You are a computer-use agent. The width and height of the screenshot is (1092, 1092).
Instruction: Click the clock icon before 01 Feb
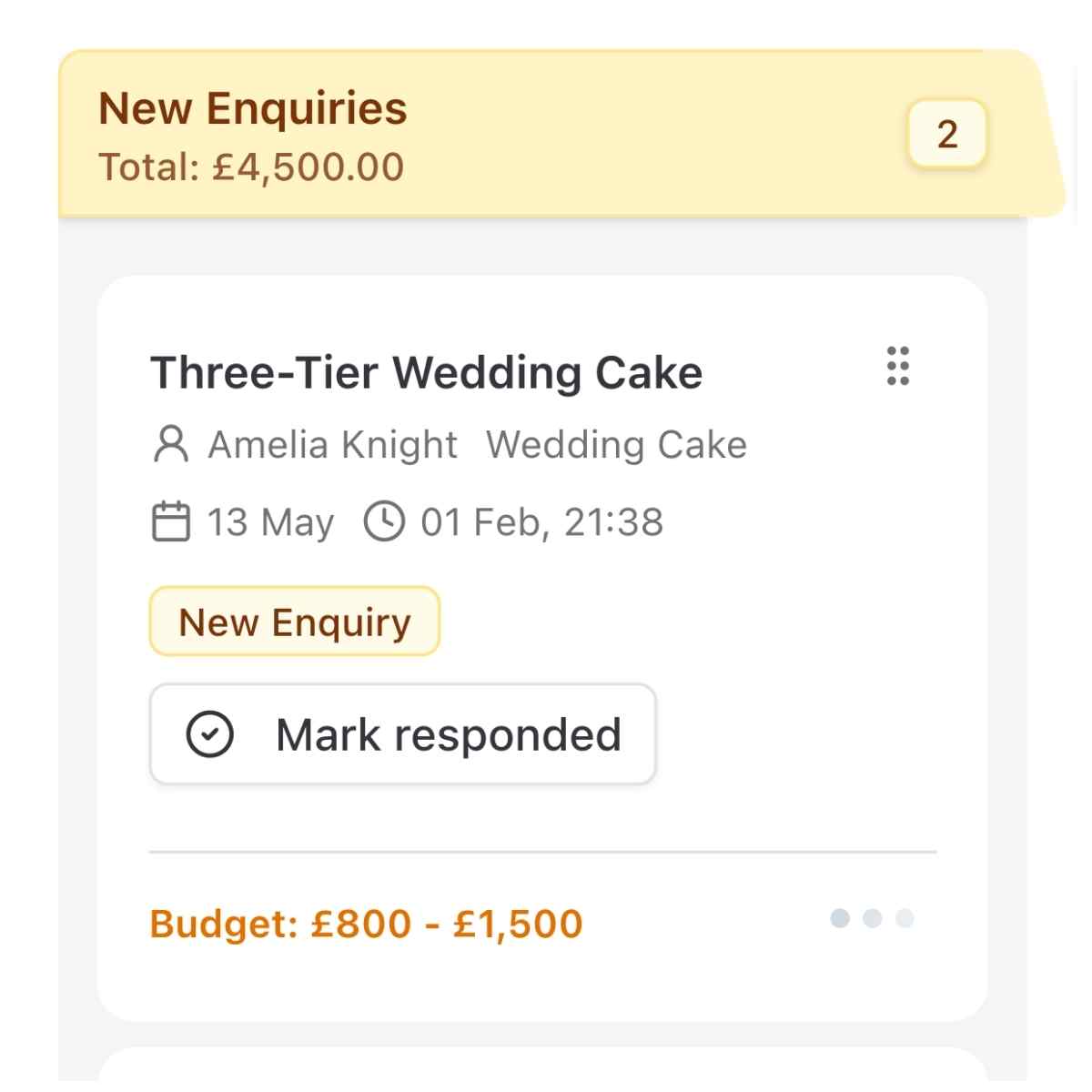point(384,522)
